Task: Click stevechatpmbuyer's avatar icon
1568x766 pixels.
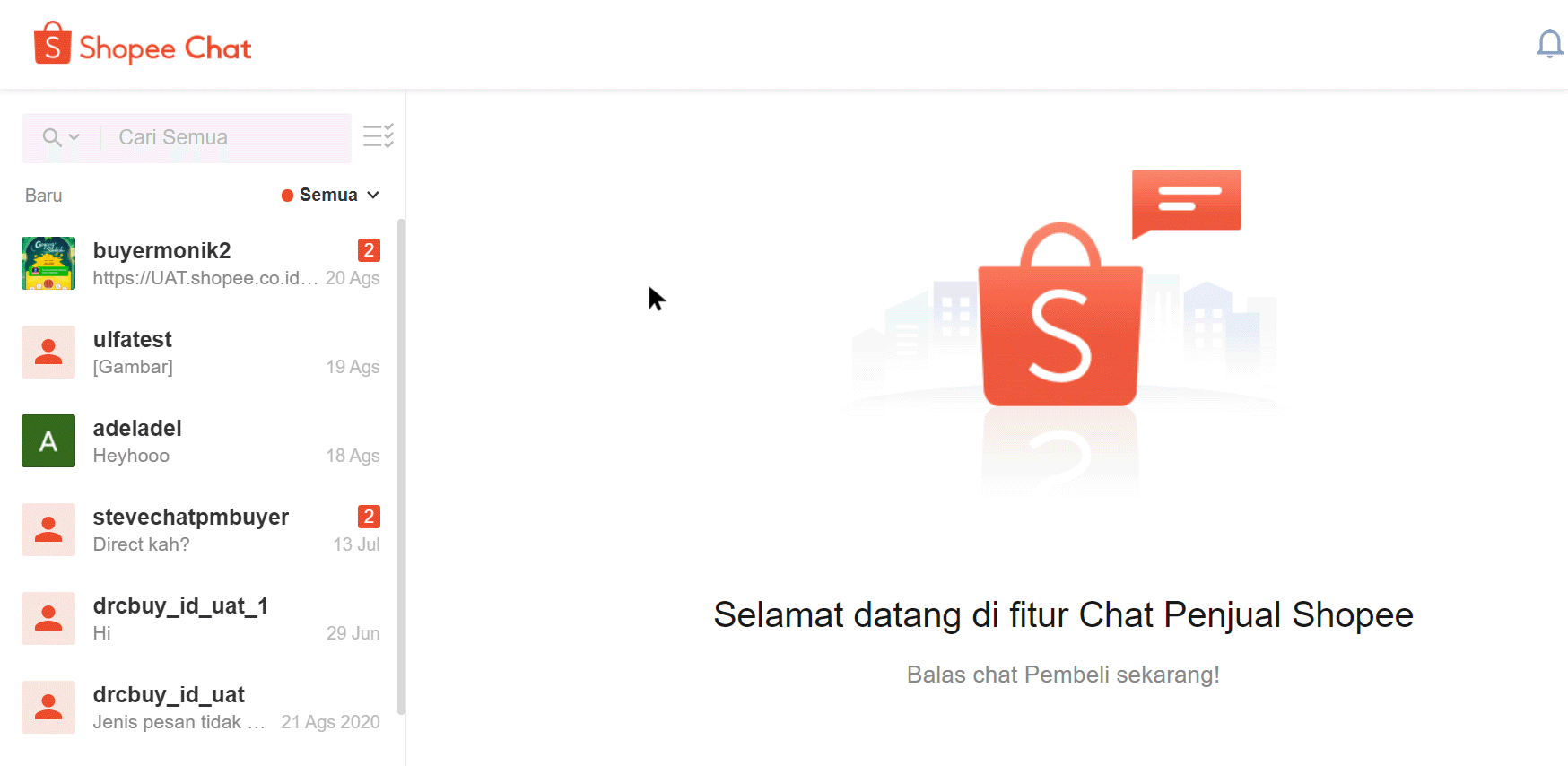Action: 48,529
